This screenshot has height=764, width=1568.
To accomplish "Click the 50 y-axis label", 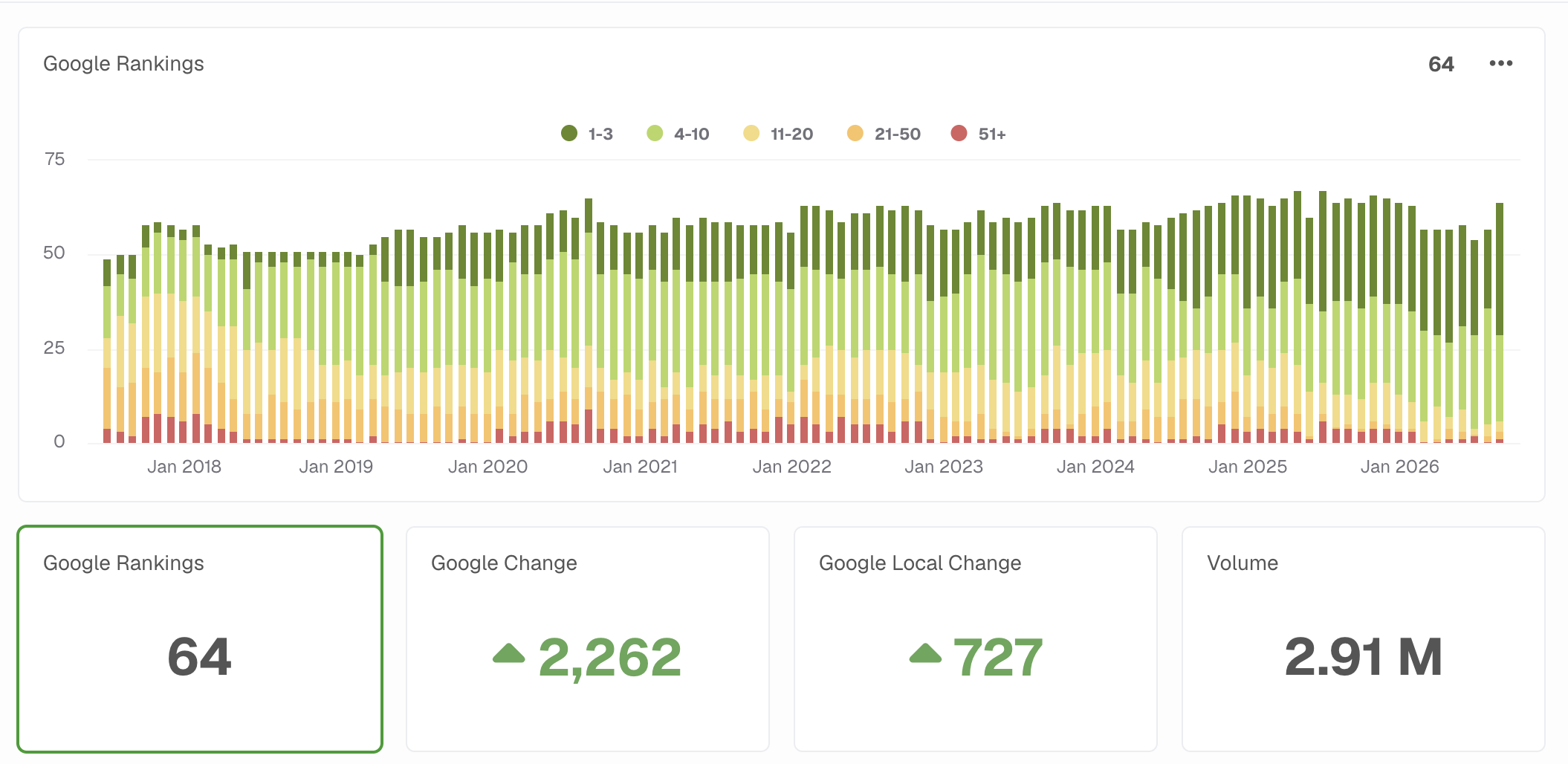I will tap(54, 253).
